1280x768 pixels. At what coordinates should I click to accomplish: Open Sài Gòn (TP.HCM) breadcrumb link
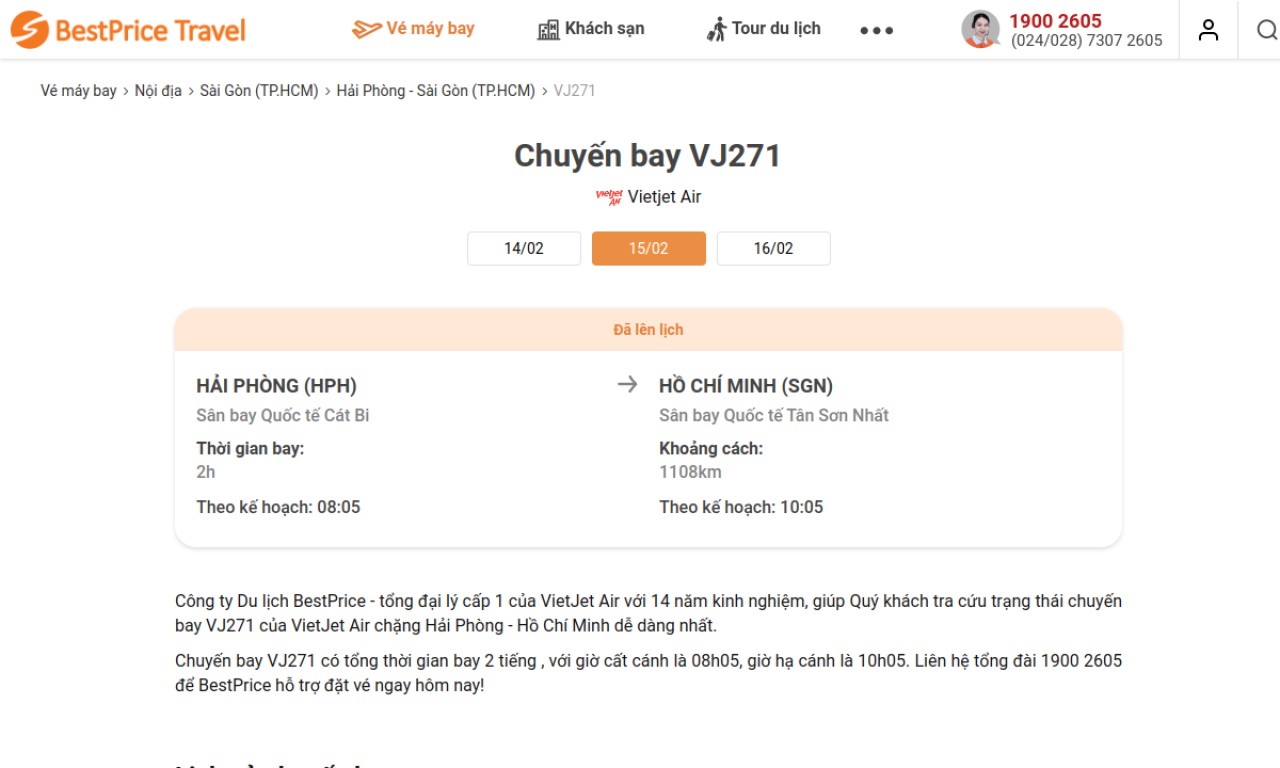coord(259,90)
